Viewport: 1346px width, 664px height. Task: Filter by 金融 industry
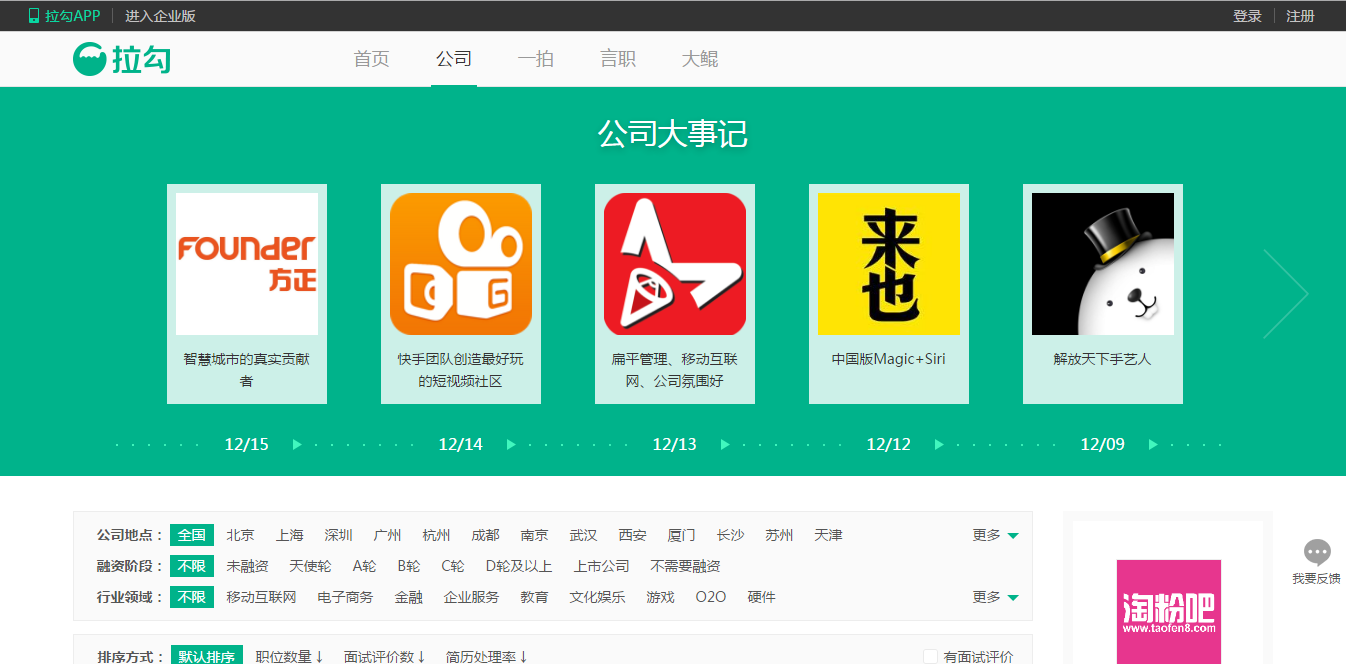point(409,597)
